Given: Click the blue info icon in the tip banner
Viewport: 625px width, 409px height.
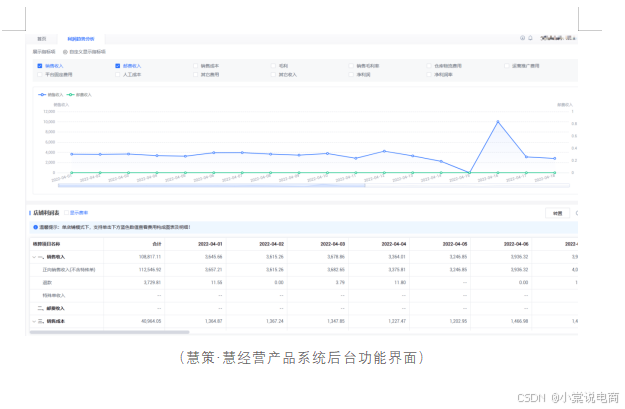Looking at the screenshot, I should click(x=35, y=227).
